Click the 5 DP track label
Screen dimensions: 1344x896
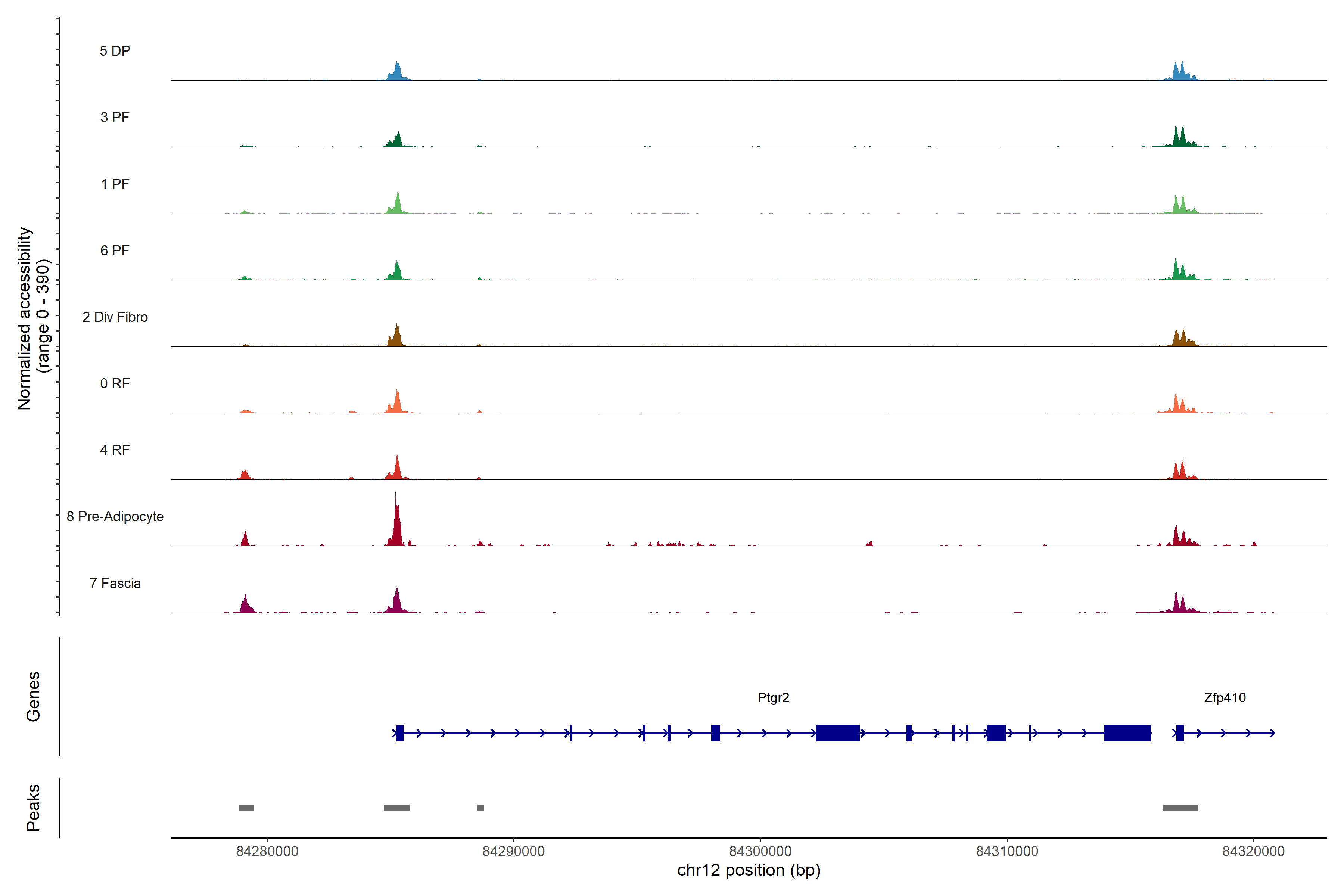pyautogui.click(x=115, y=51)
